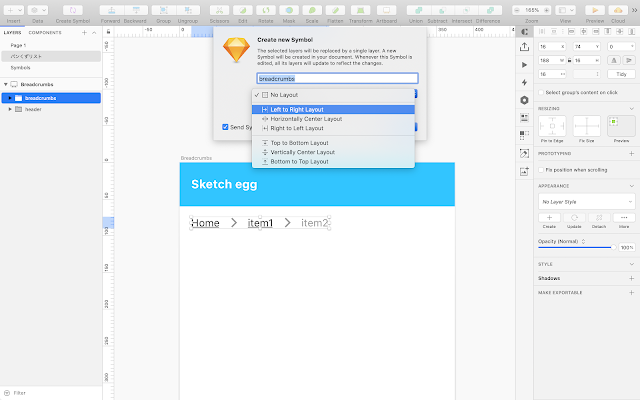
Task: Choose Bottom to Top Layout
Action: click(x=333, y=162)
